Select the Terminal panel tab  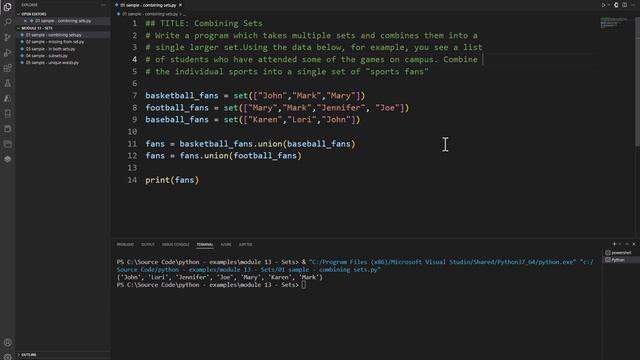(x=205, y=244)
